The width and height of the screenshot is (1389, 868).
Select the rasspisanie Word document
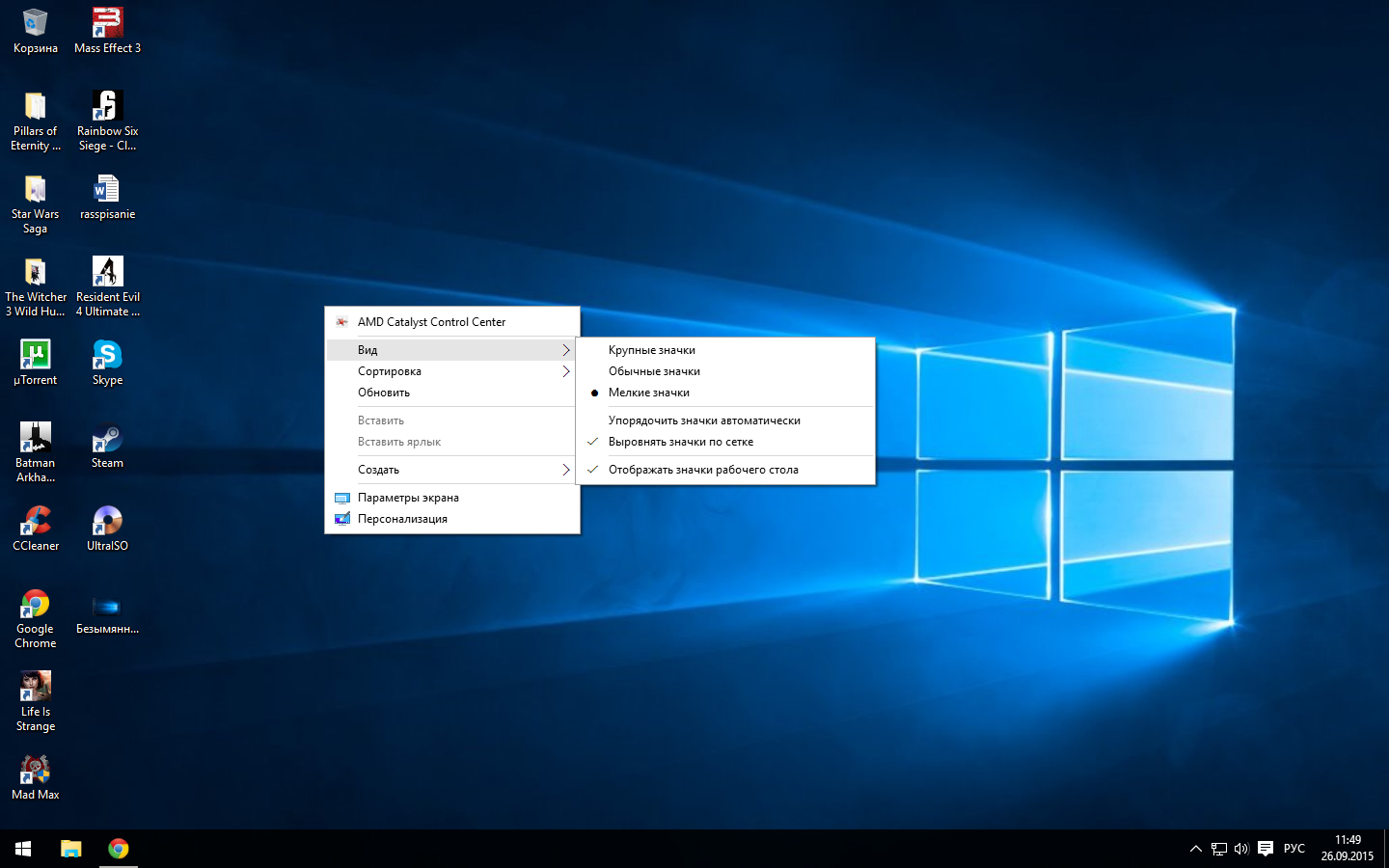coord(107,198)
